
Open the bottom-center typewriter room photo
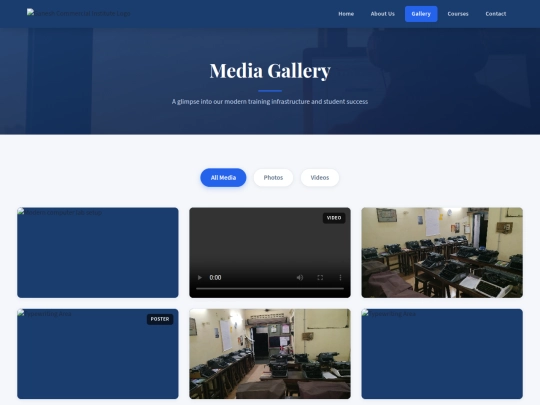(270, 354)
